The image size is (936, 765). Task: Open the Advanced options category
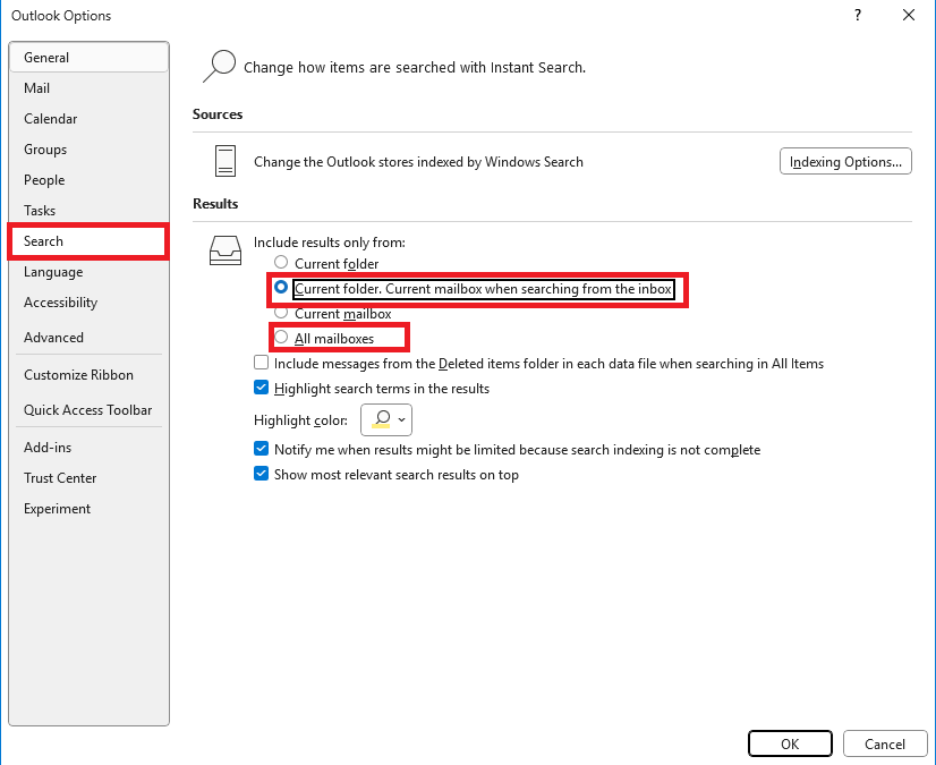click(x=89, y=337)
